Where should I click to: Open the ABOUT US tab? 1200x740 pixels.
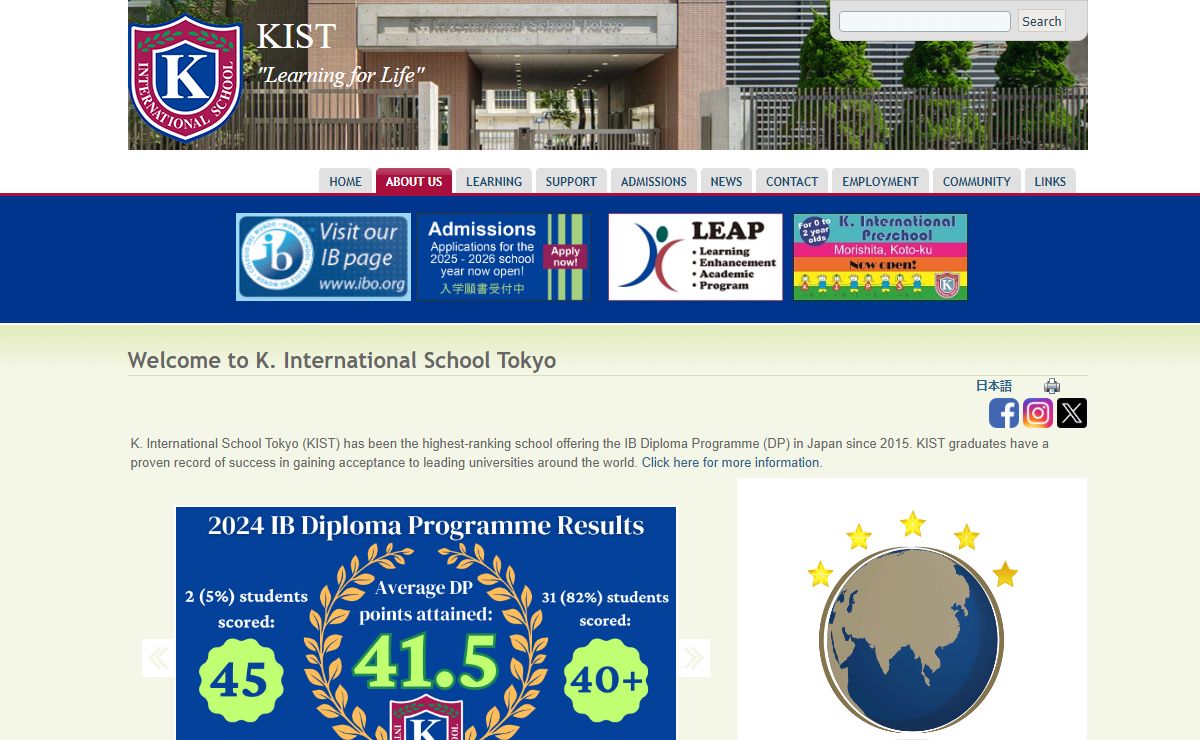[414, 181]
